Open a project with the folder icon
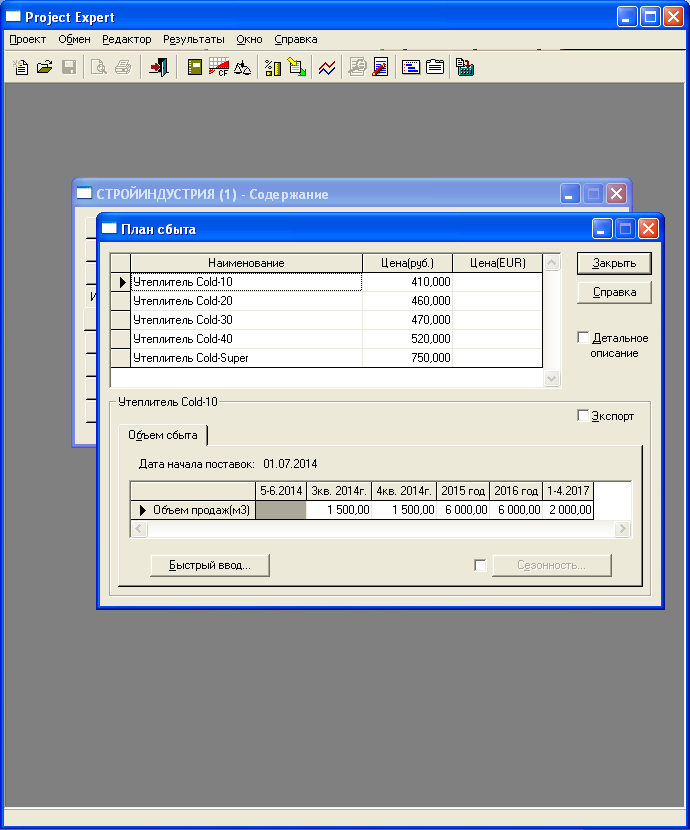Image resolution: width=690 pixels, height=830 pixels. (x=45, y=67)
